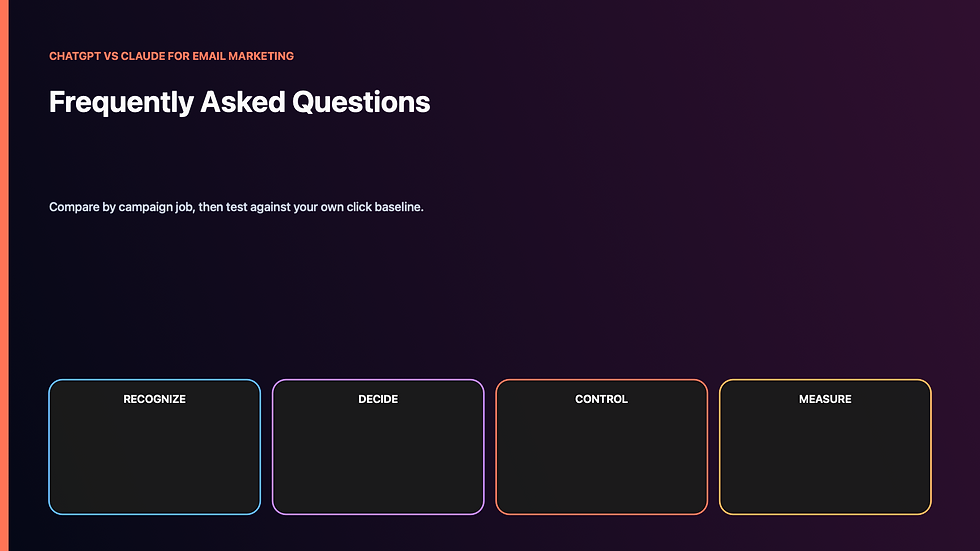Select the DECIDE card
980x551 pixels.
(378, 447)
